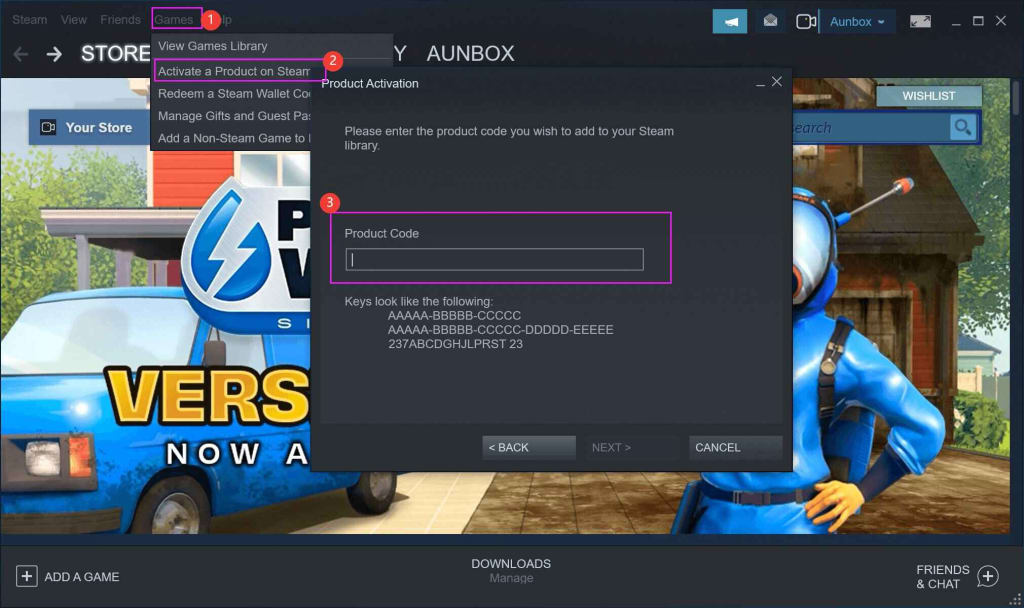Expand the Aunbox account dropdown
Image resolution: width=1024 pixels, height=608 pixels.
click(x=857, y=22)
